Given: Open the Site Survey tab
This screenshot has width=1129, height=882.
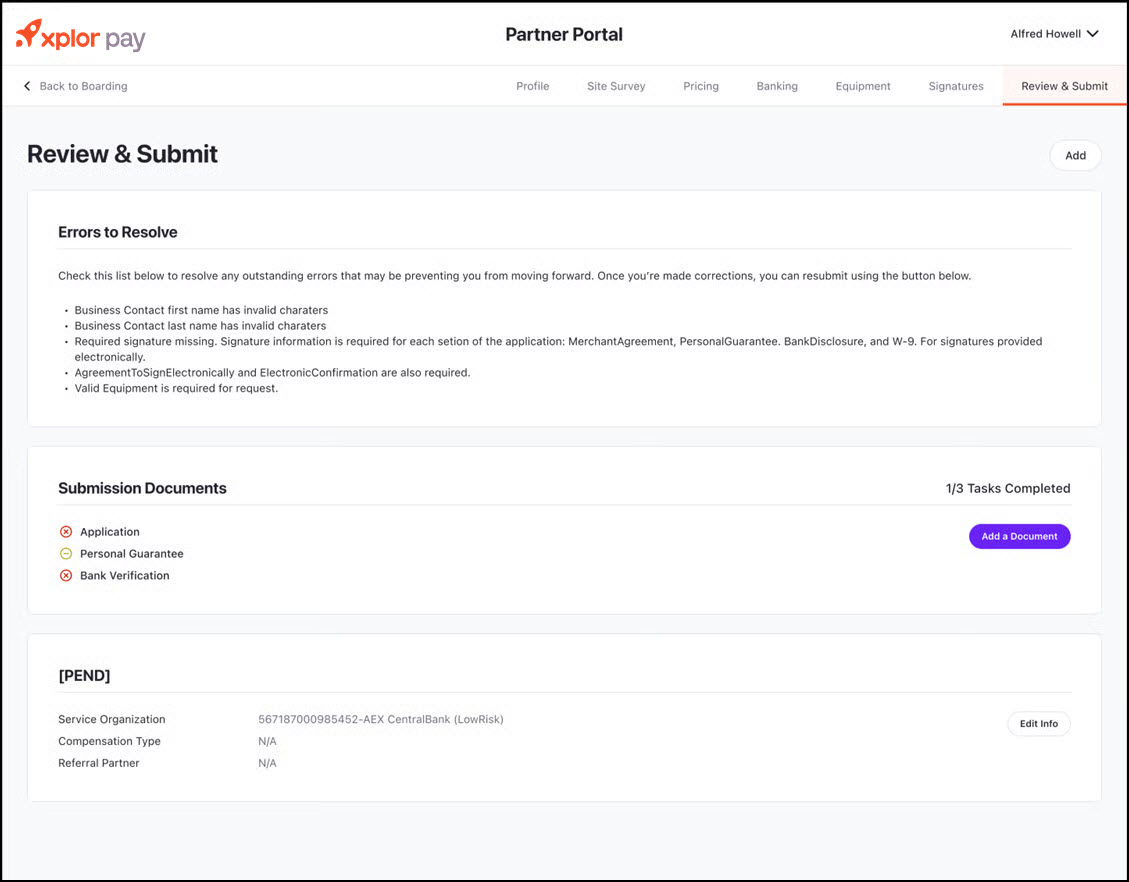Looking at the screenshot, I should click(616, 86).
